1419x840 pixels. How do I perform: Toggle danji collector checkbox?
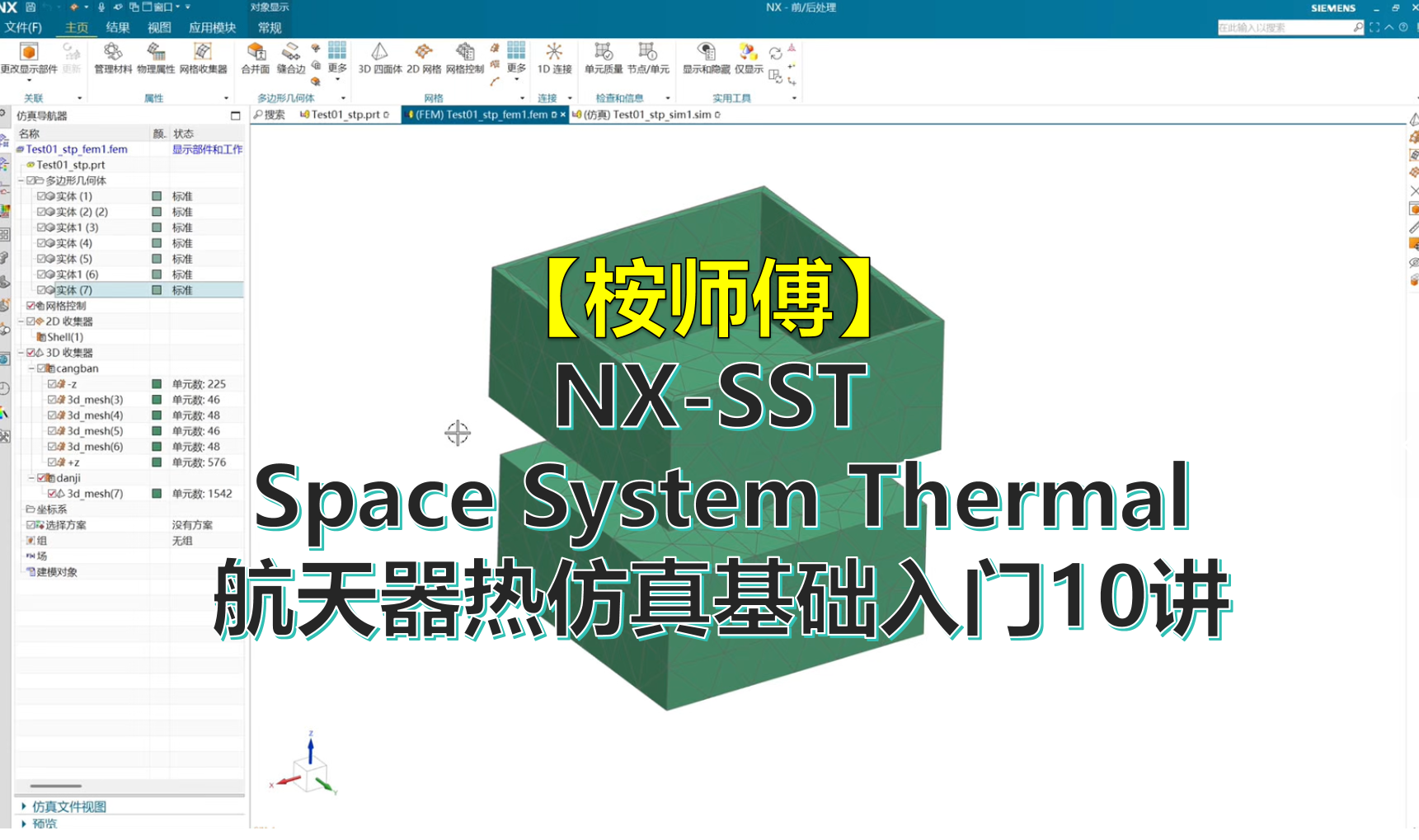click(x=41, y=478)
